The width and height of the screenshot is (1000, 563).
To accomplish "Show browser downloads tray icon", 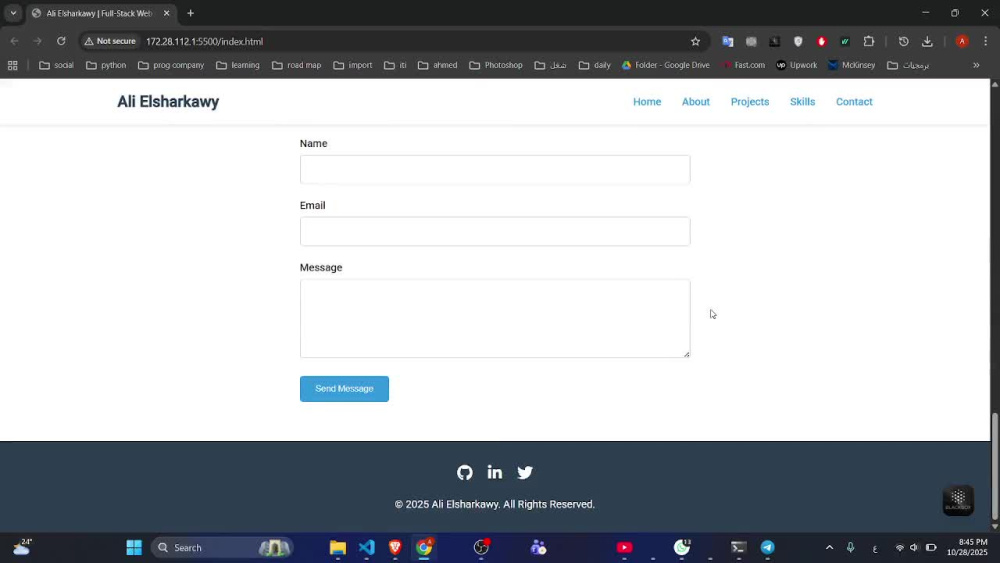I will click(927, 41).
